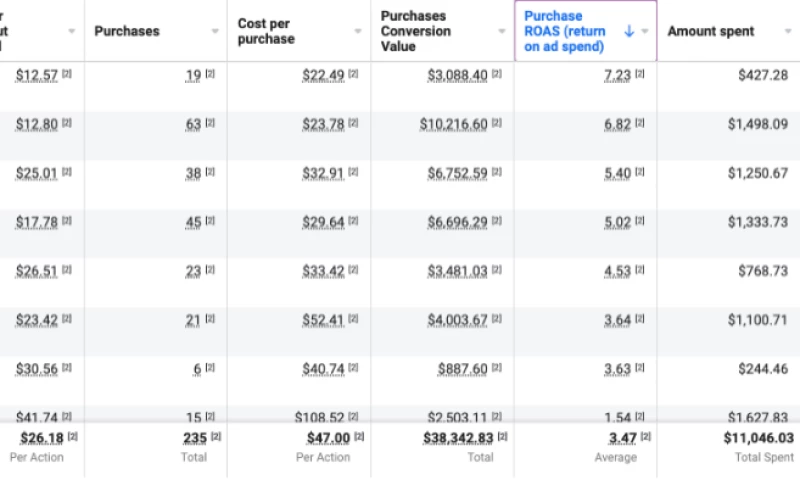Expand Purchases Conversion Value column menu
The height and width of the screenshot is (480, 800).
[502, 31]
